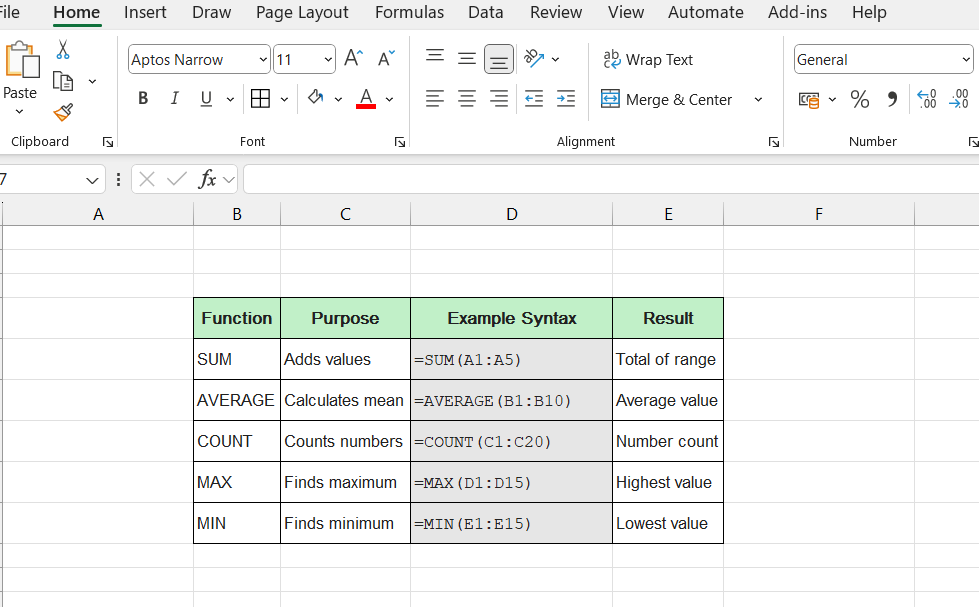Image resolution: width=979 pixels, height=607 pixels.
Task: Align text right
Action: pos(498,99)
